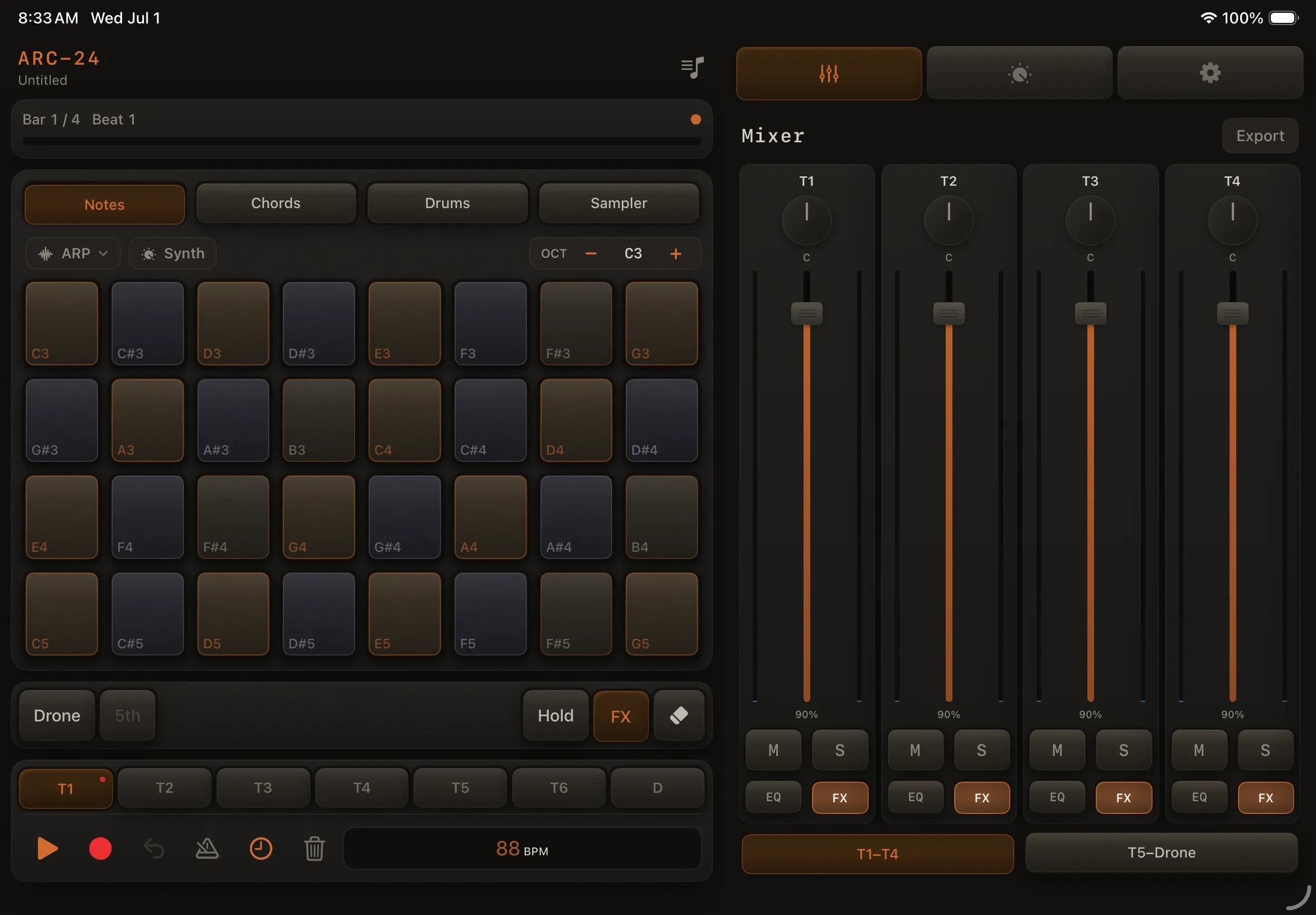Screen dimensions: 1316x915
Task: Switch to the Mixer sliders panel tab
Action: click(x=829, y=74)
